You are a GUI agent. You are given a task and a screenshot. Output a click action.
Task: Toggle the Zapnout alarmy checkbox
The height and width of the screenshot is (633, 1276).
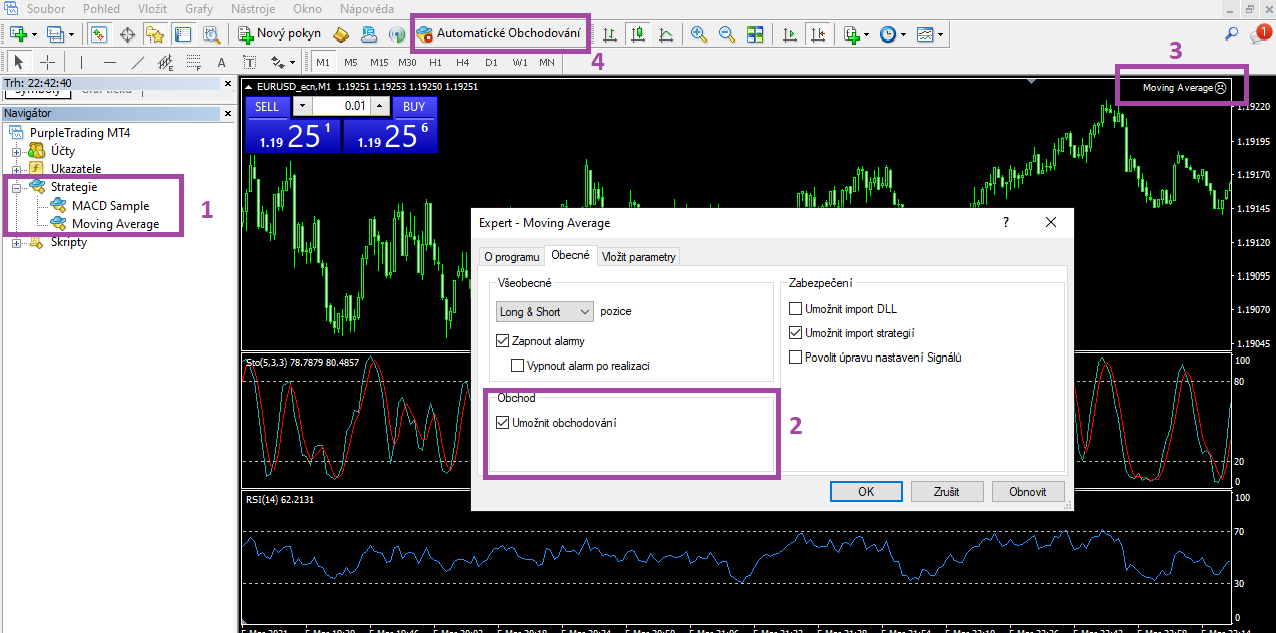(503, 341)
